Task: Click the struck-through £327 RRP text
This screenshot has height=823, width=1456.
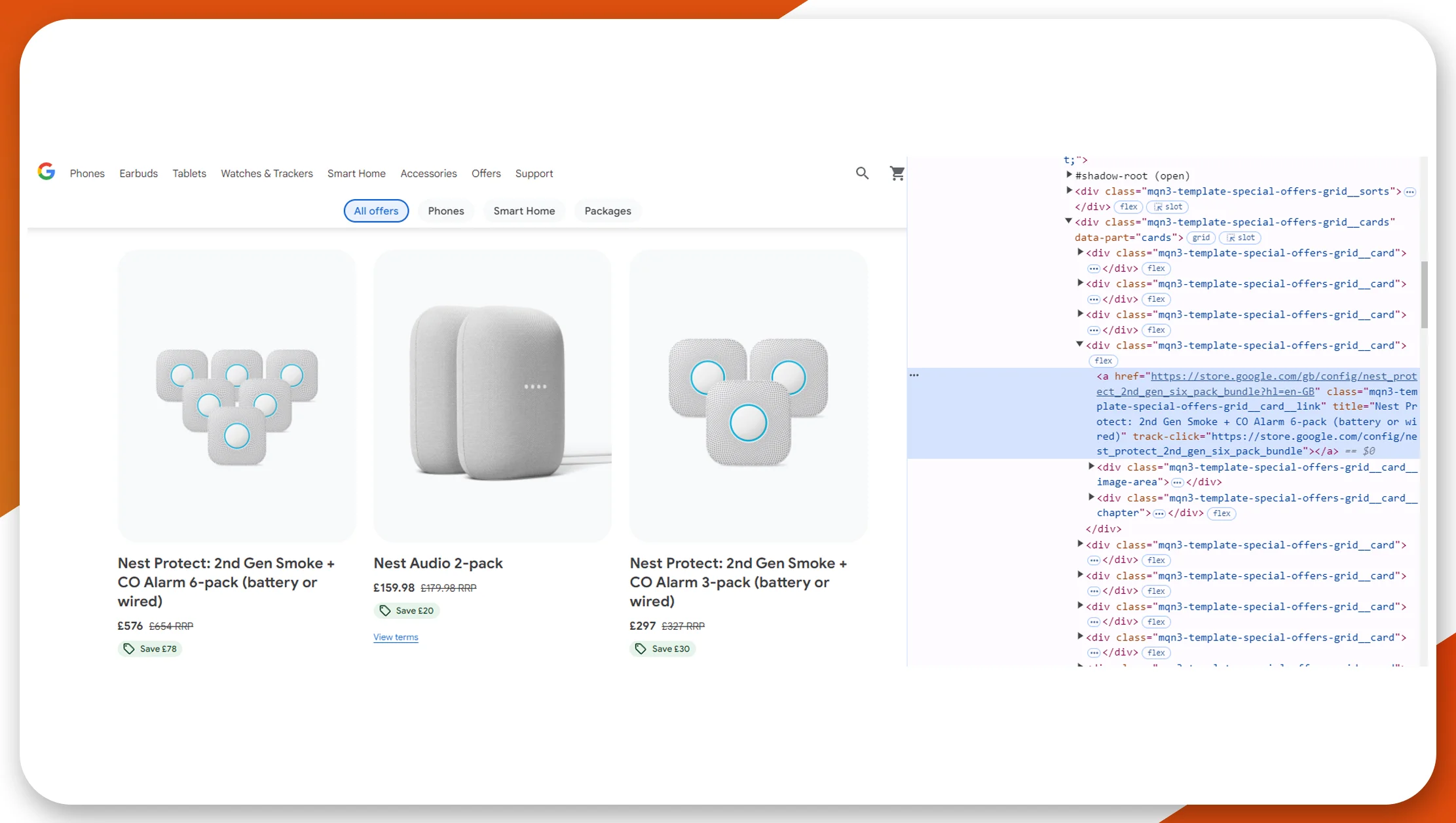Action: (x=683, y=626)
